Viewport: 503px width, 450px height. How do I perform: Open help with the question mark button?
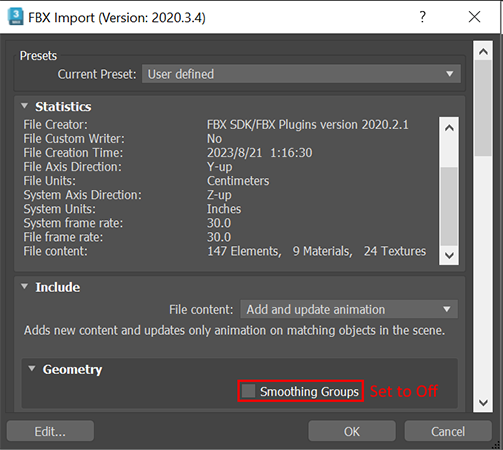(x=422, y=17)
